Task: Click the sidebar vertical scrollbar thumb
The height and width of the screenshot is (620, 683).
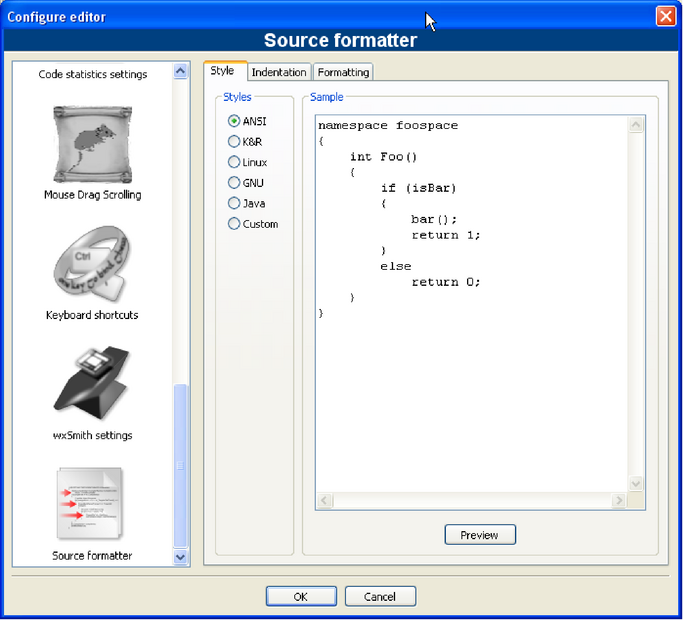Action: 180,465
